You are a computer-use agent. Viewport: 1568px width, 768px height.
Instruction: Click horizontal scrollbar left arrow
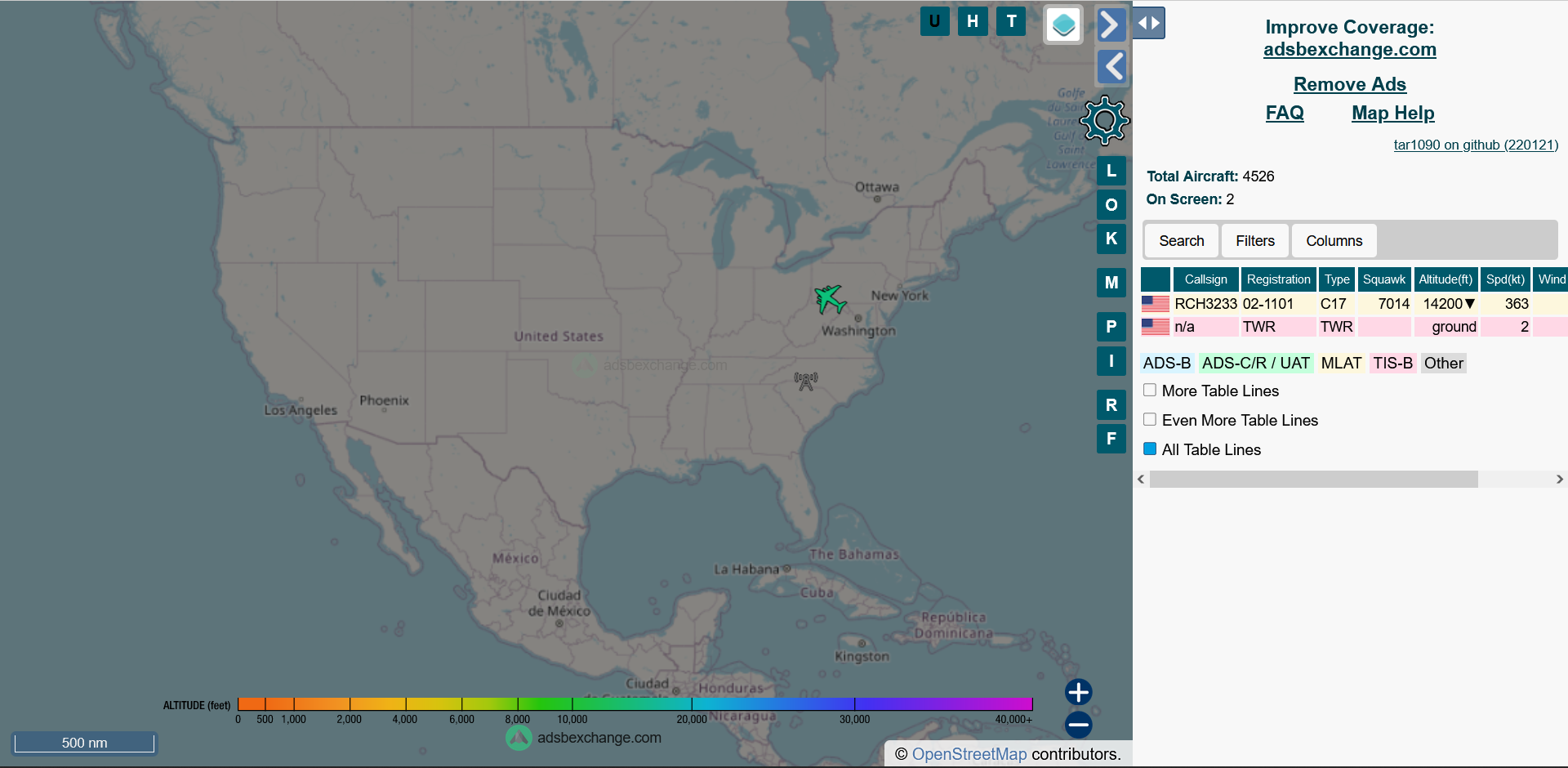1141,480
